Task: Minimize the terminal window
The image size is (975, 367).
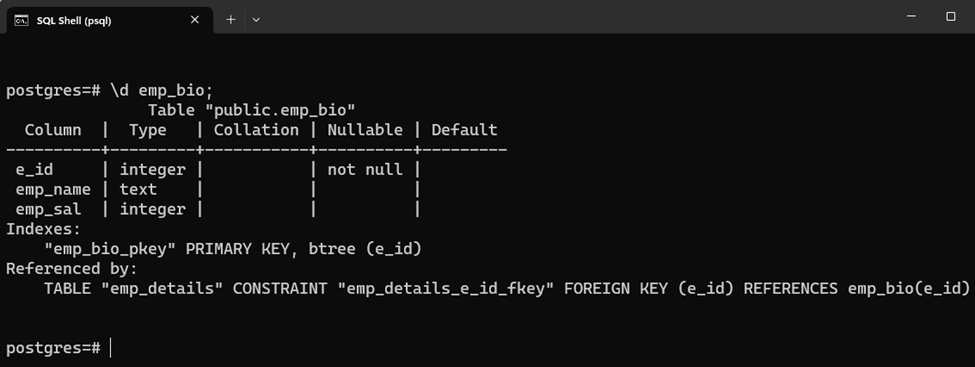Action: 912,17
